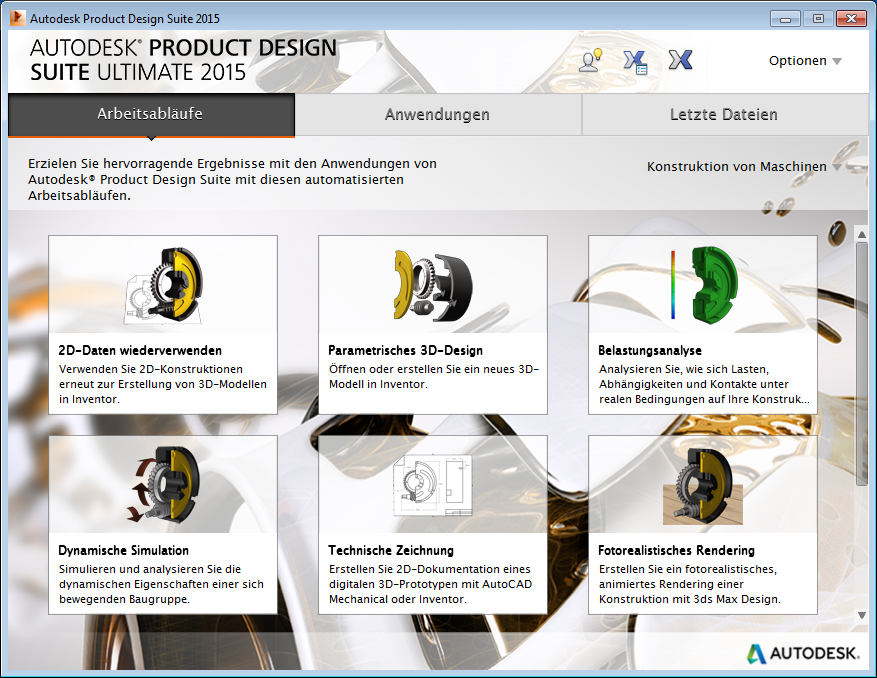Click the scrollbar up arrow

(862, 235)
